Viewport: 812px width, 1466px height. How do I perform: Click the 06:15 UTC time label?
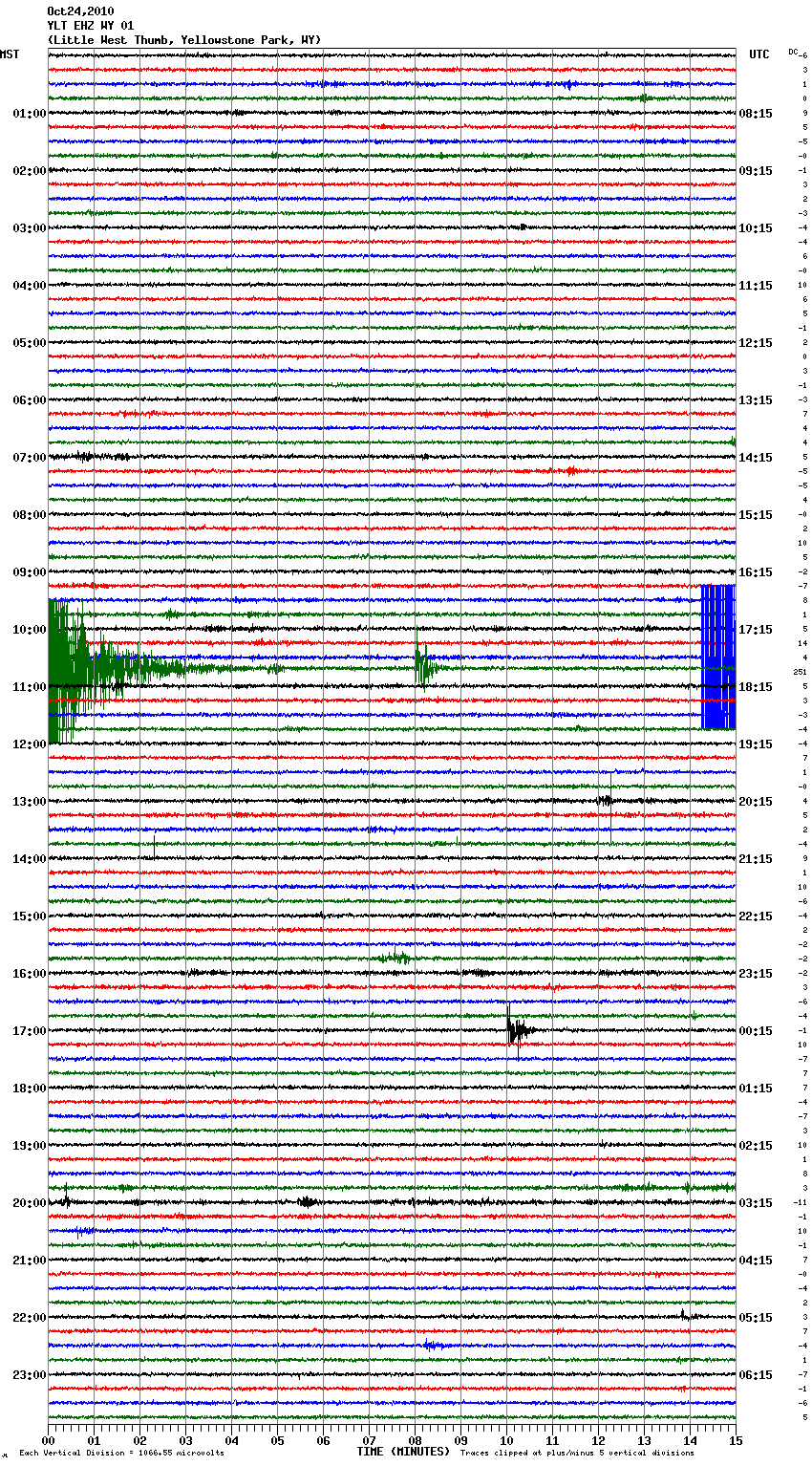coord(756,1375)
